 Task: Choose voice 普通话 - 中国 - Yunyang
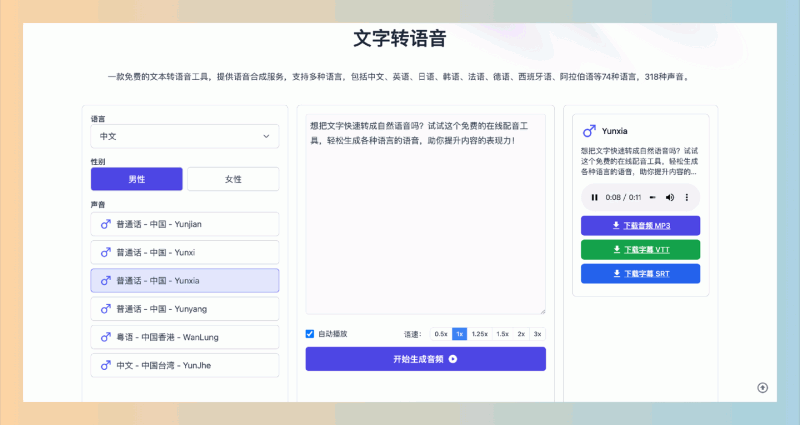pos(185,309)
